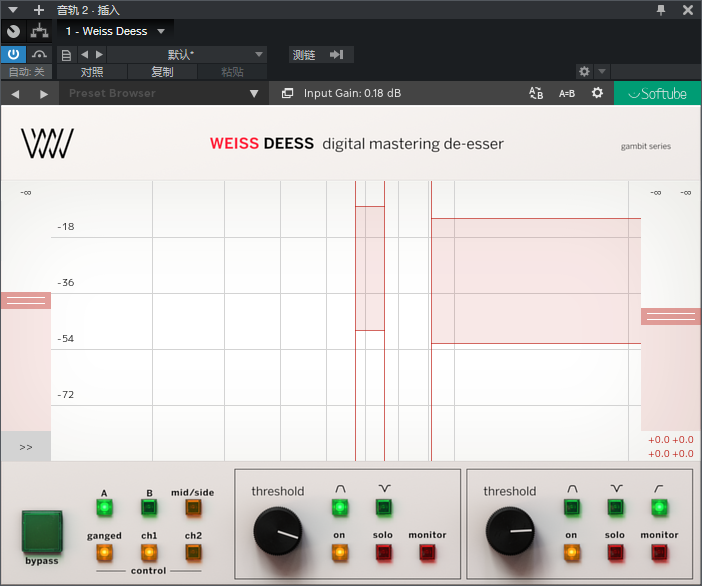Select ch1 control
Image resolution: width=702 pixels, height=586 pixels.
coord(149,552)
